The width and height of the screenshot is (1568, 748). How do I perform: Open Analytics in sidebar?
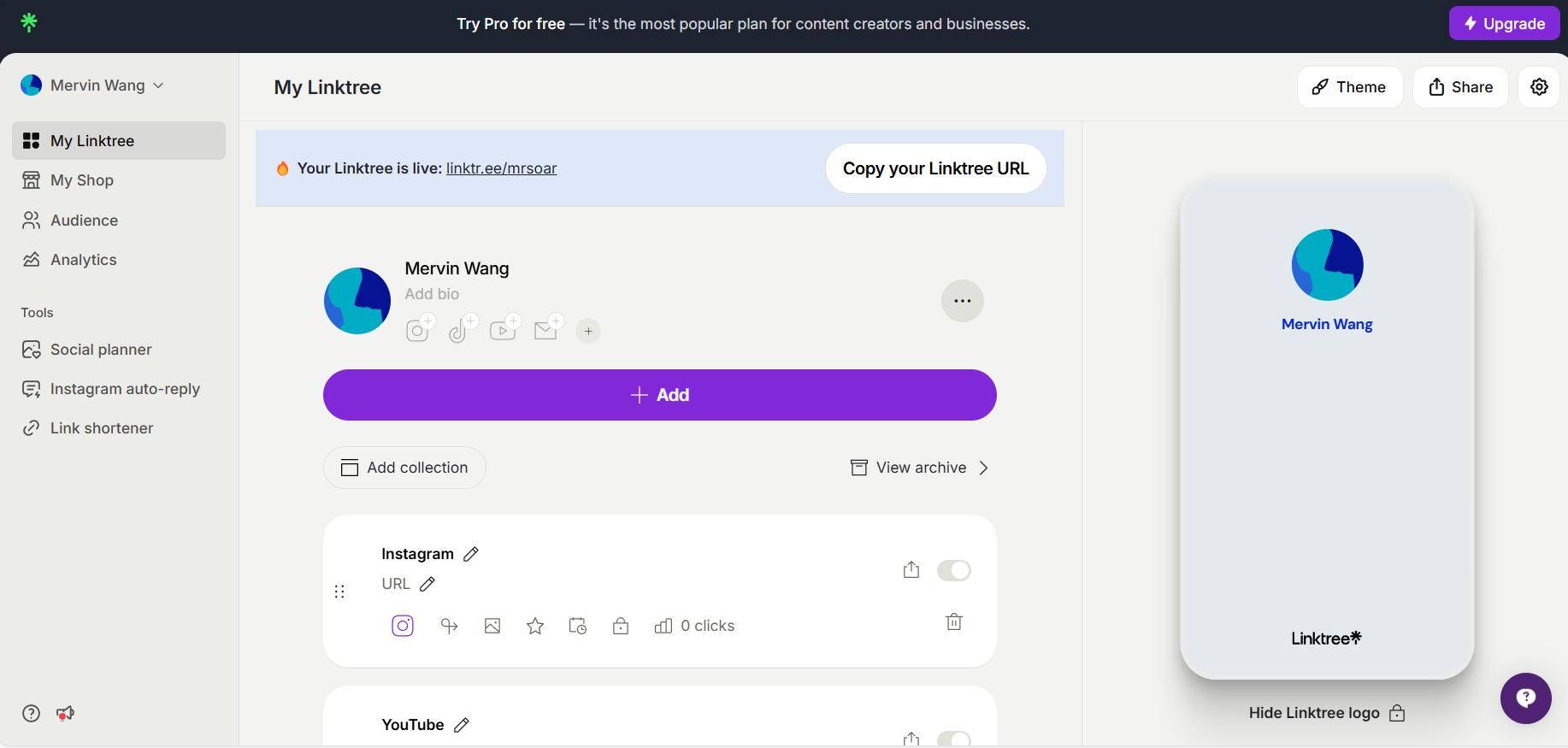119,260
